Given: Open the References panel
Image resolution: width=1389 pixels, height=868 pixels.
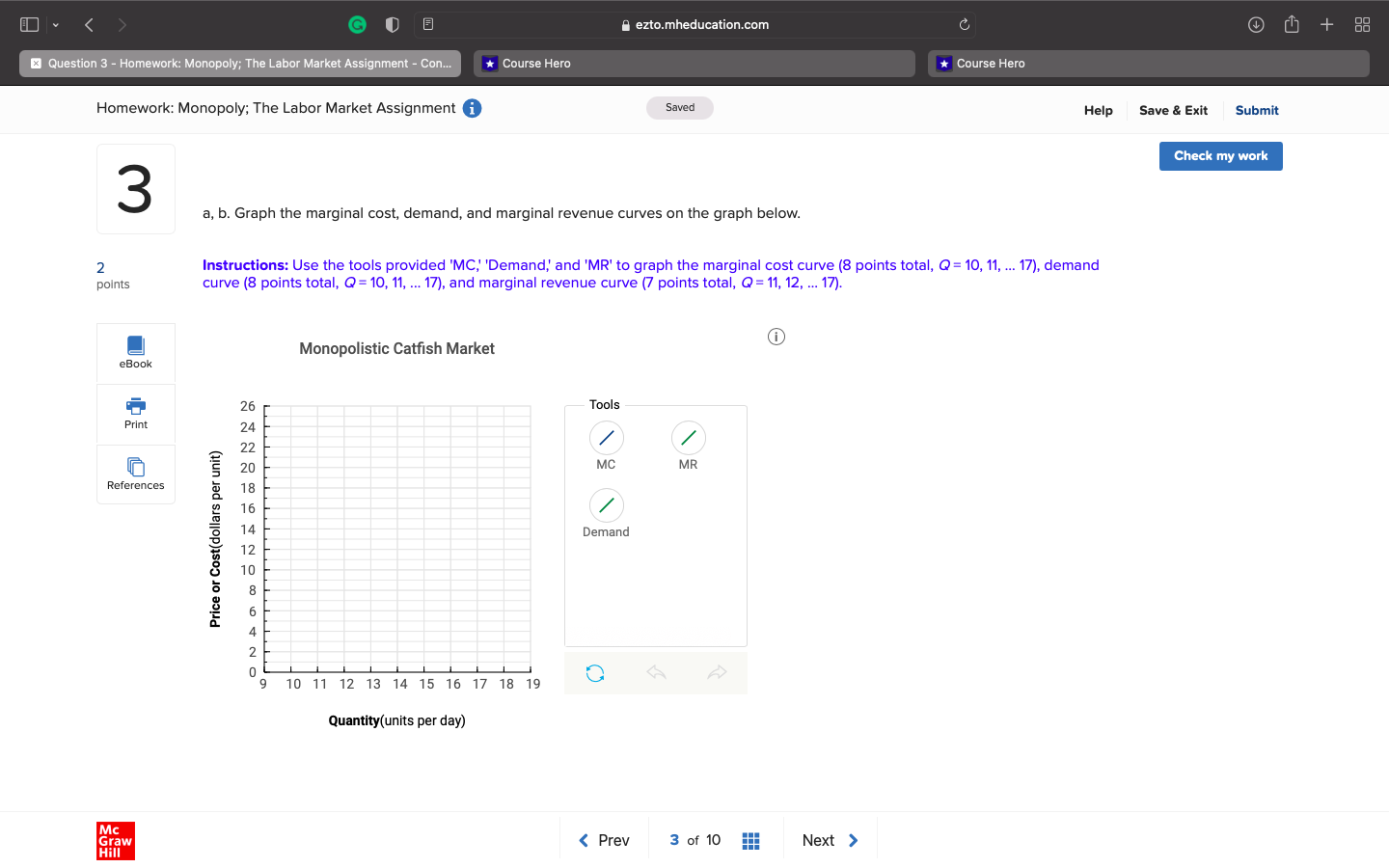Looking at the screenshot, I should pyautogui.click(x=135, y=473).
